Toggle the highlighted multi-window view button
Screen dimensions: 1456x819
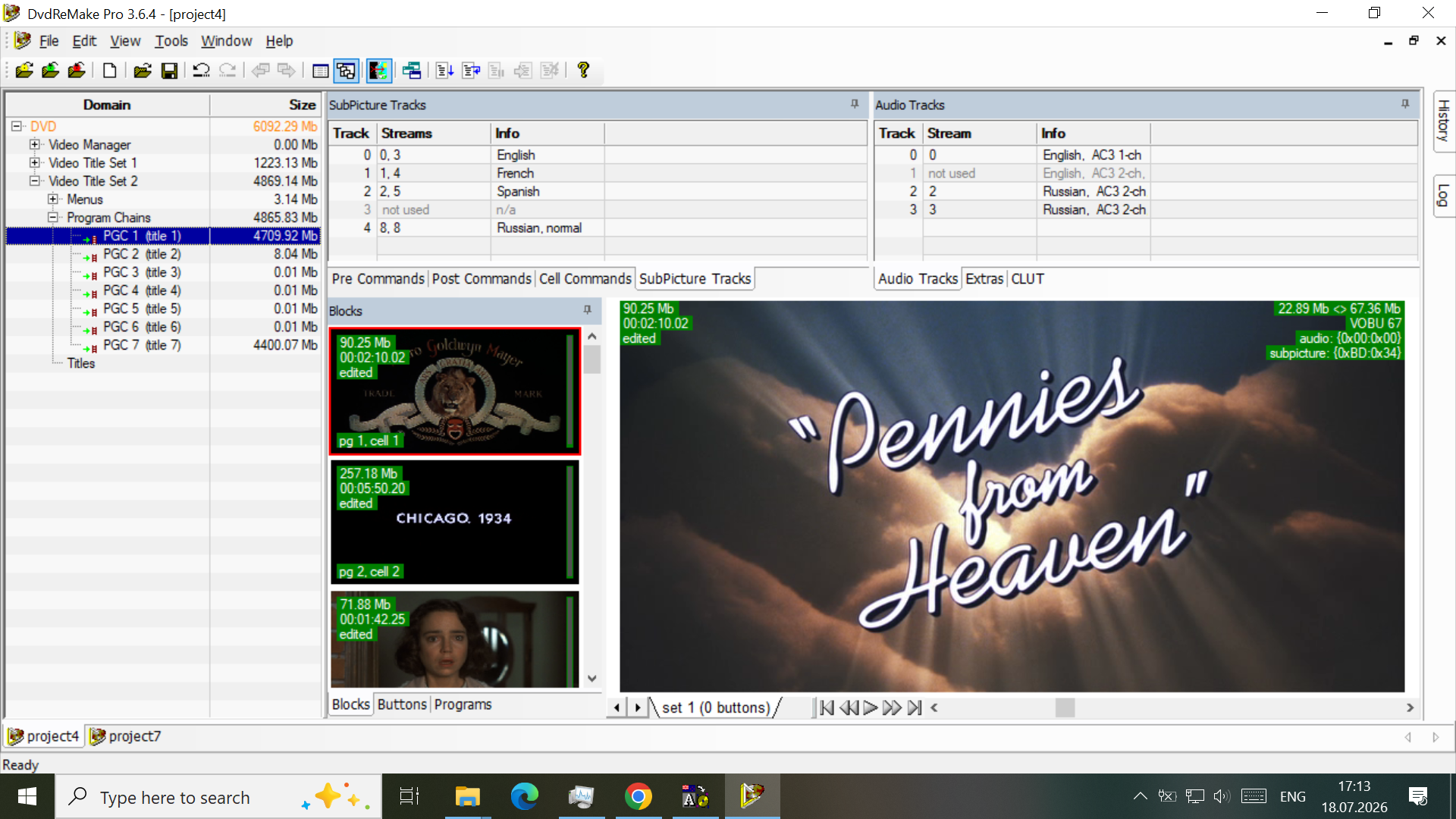(x=347, y=71)
